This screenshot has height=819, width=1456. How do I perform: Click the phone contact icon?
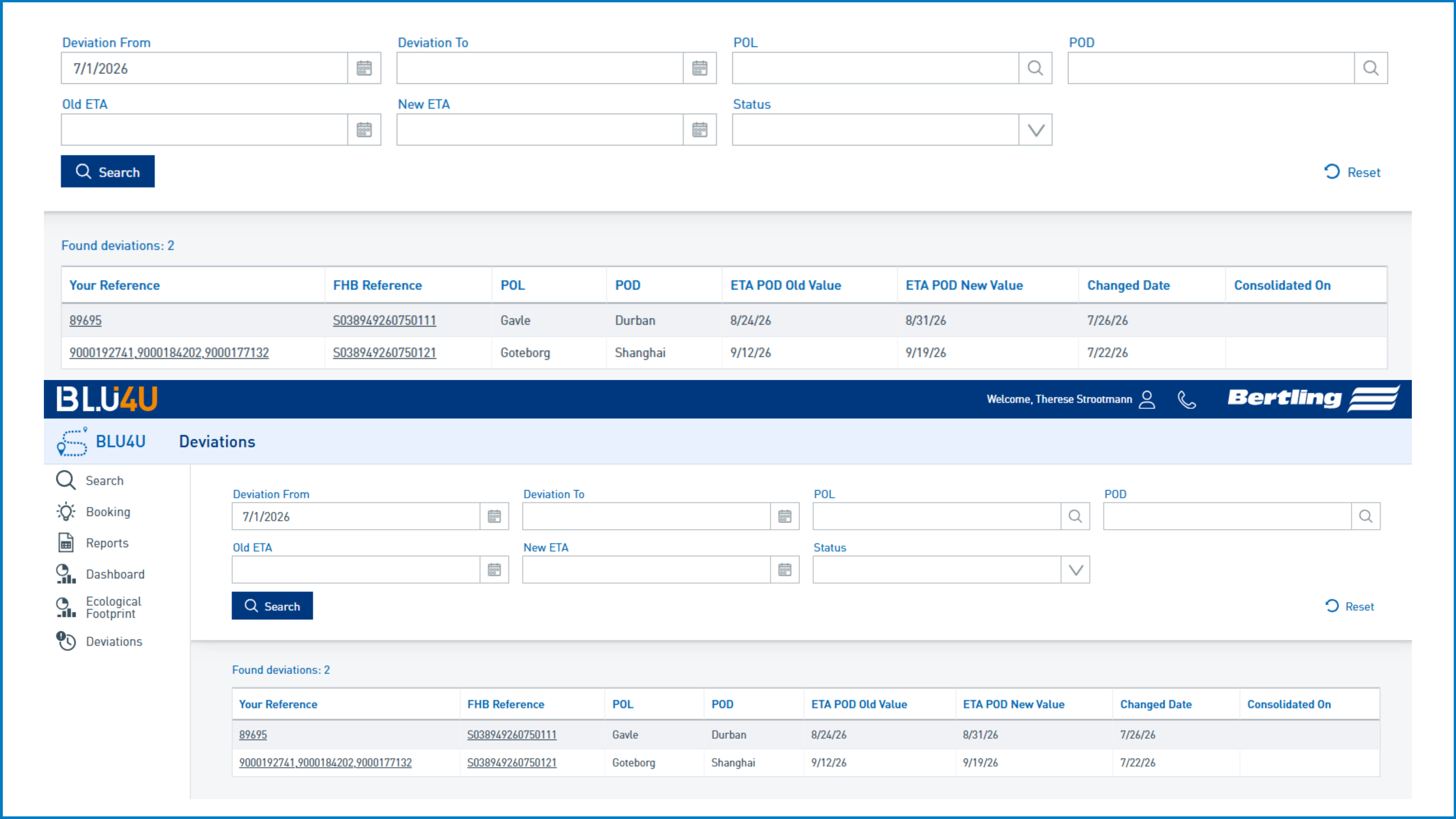pos(1186,400)
